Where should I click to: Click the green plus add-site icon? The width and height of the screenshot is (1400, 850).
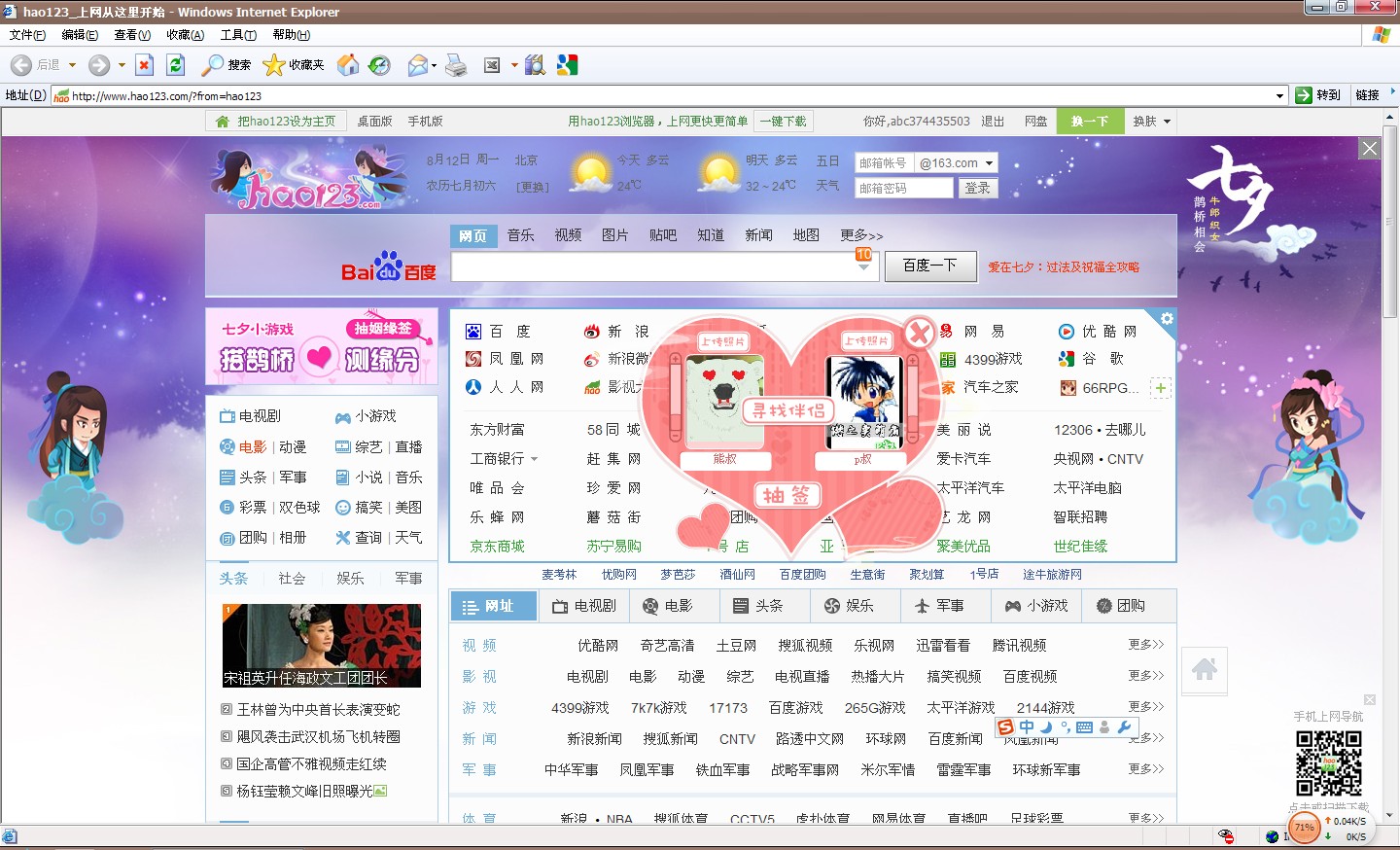tap(1161, 388)
